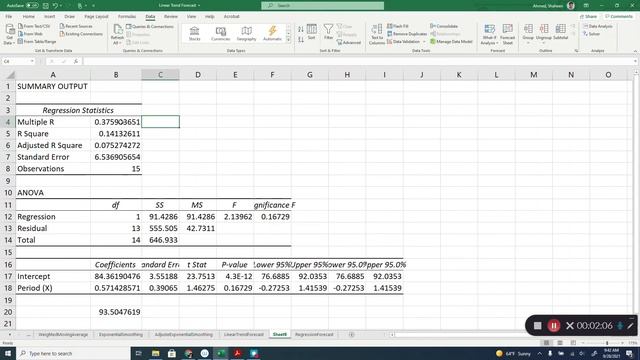
Task: Add a new sheet with plus button
Action: point(351,335)
